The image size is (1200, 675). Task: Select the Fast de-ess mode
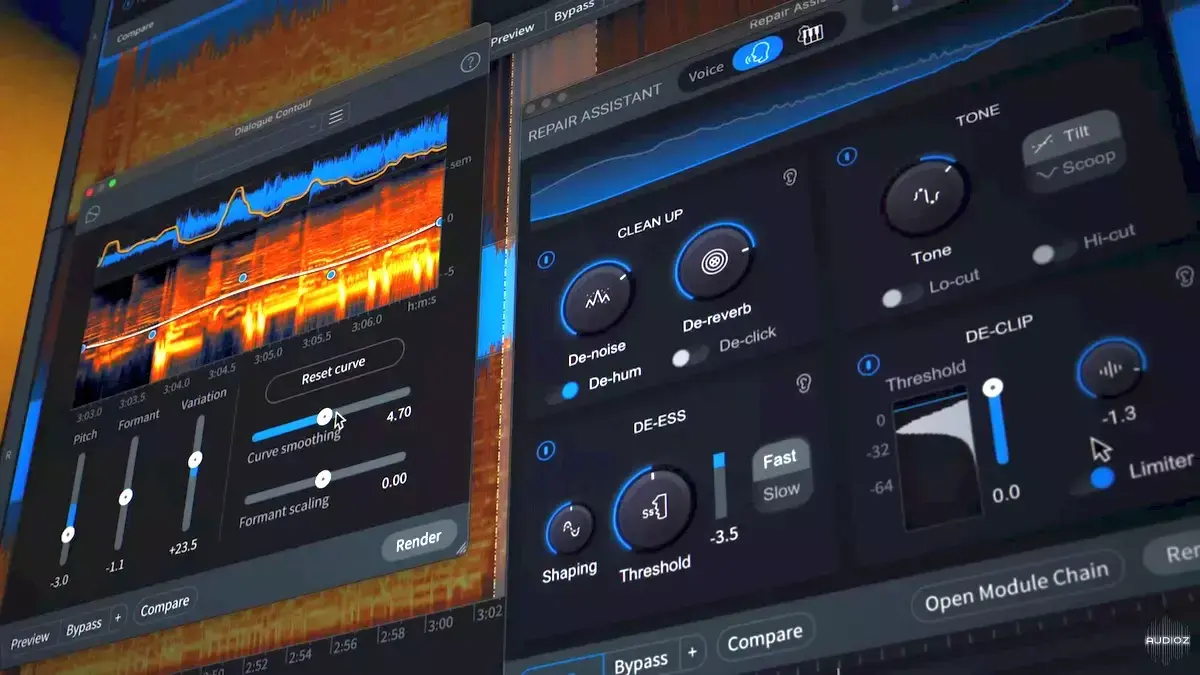click(780, 459)
